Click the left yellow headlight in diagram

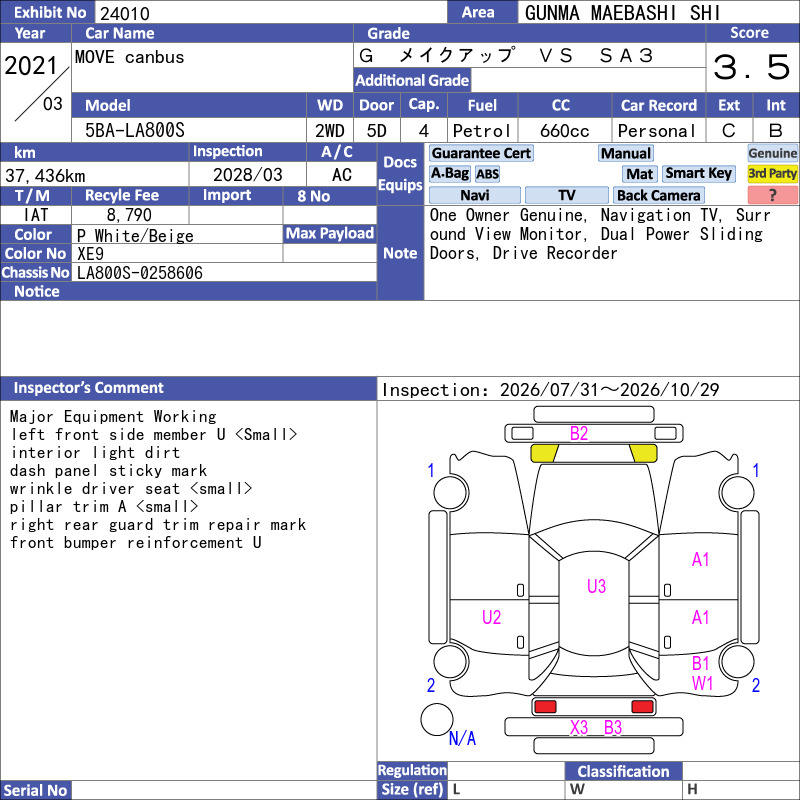[x=544, y=453]
